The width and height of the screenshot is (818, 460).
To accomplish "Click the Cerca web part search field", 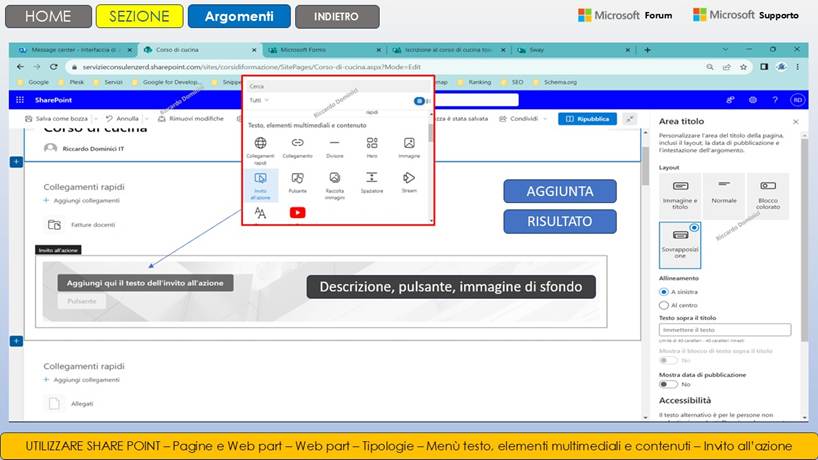I will click(x=336, y=86).
